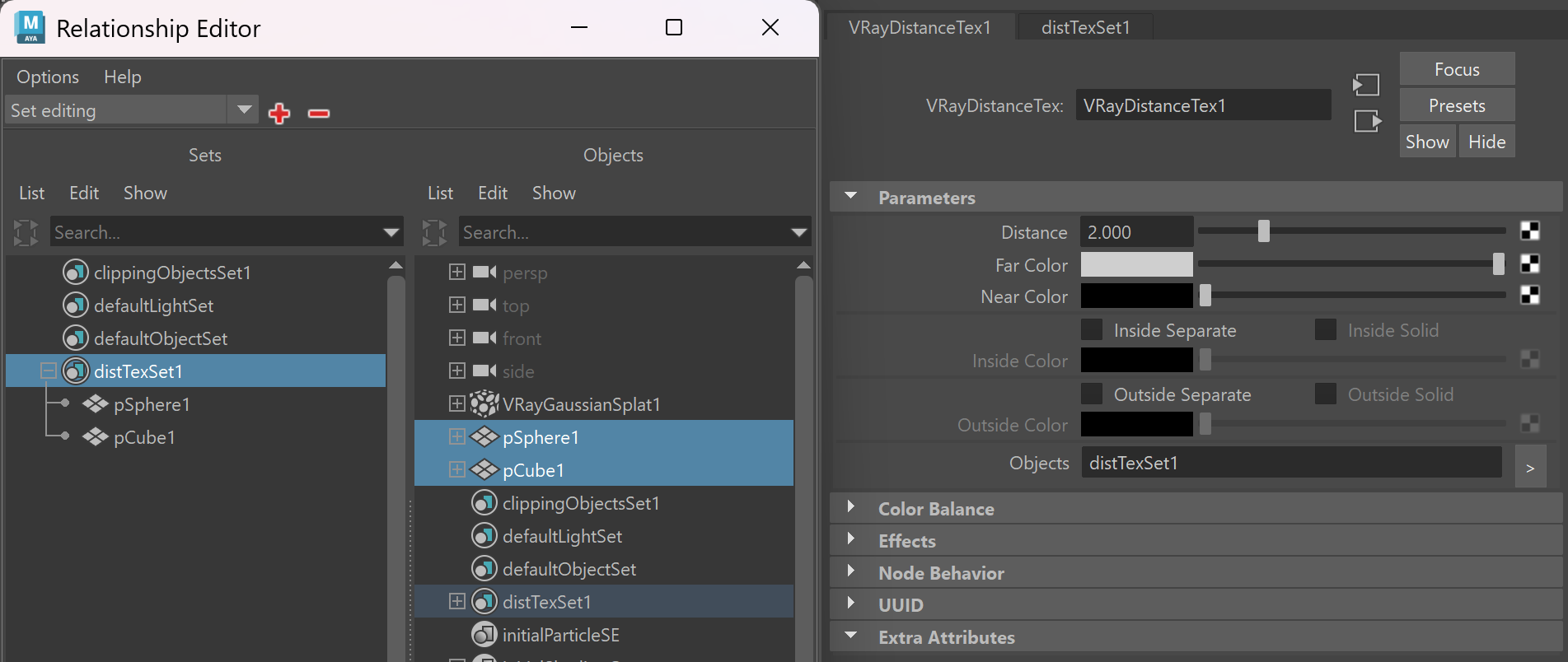Click the persp camera icon in Objects

click(x=484, y=273)
